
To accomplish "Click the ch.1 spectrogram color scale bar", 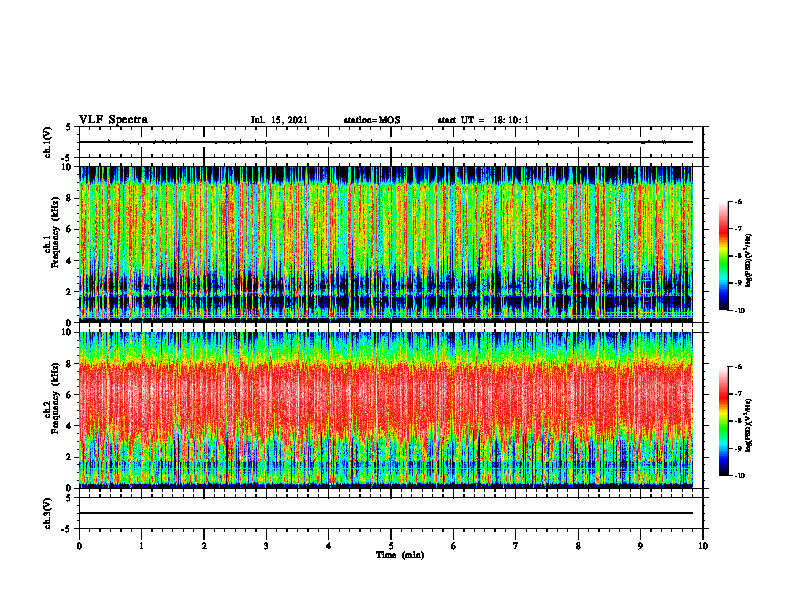I will (724, 256).
